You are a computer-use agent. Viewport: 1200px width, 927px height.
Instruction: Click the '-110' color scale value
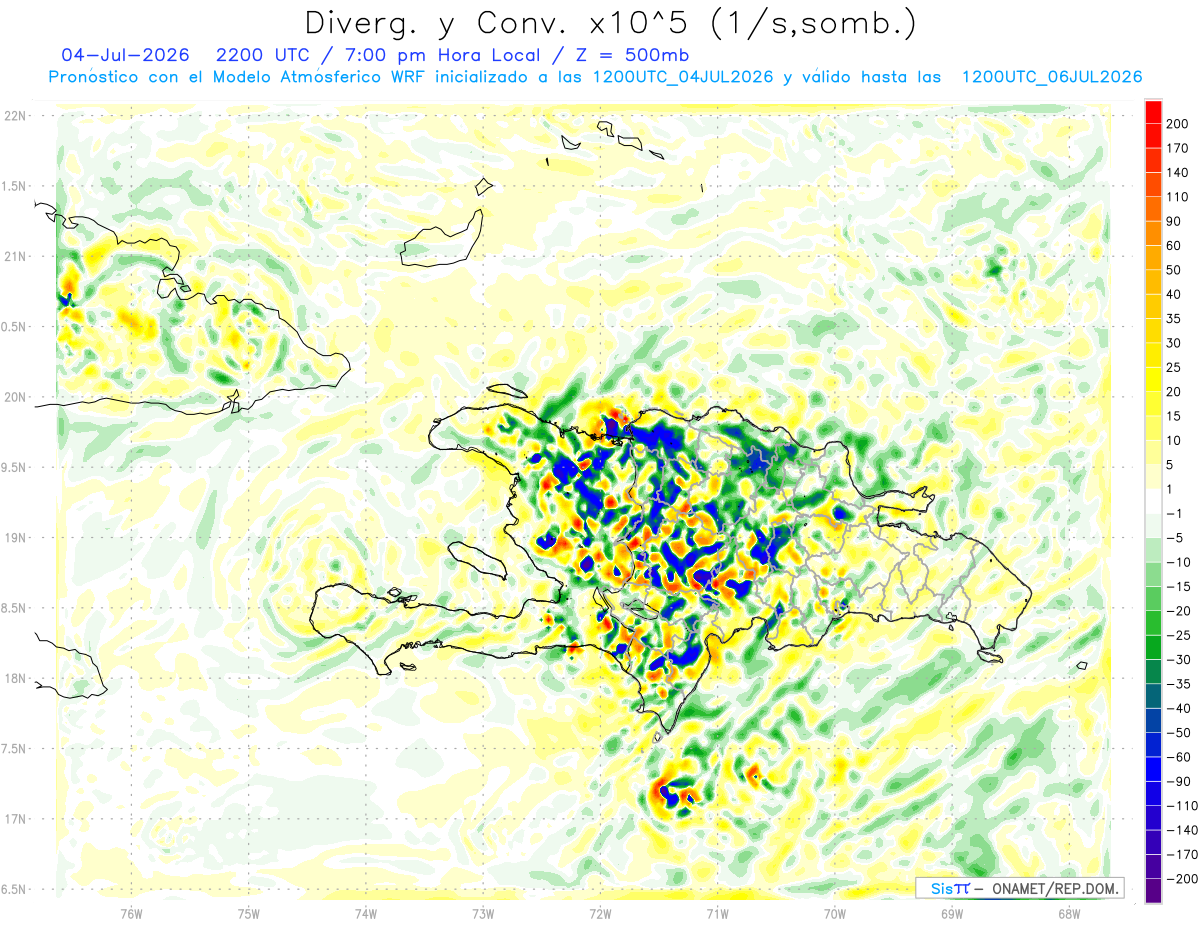pyautogui.click(x=1181, y=806)
